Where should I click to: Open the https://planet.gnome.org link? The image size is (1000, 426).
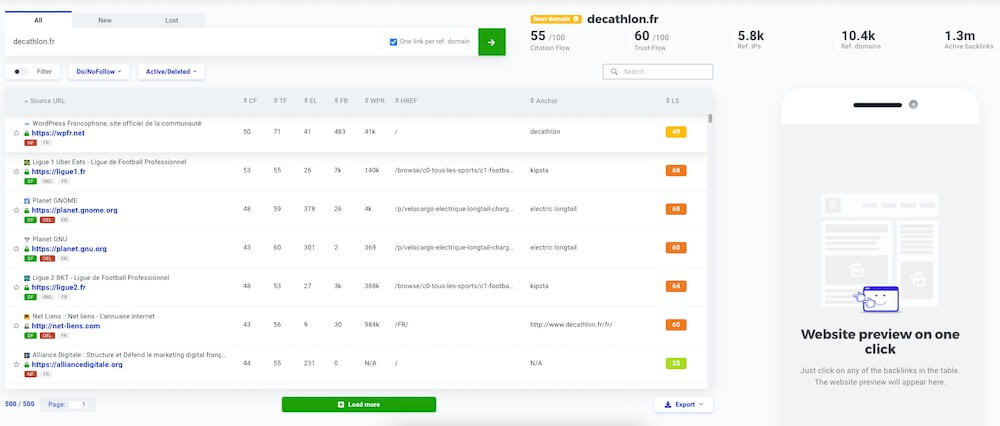pyautogui.click(x=75, y=210)
